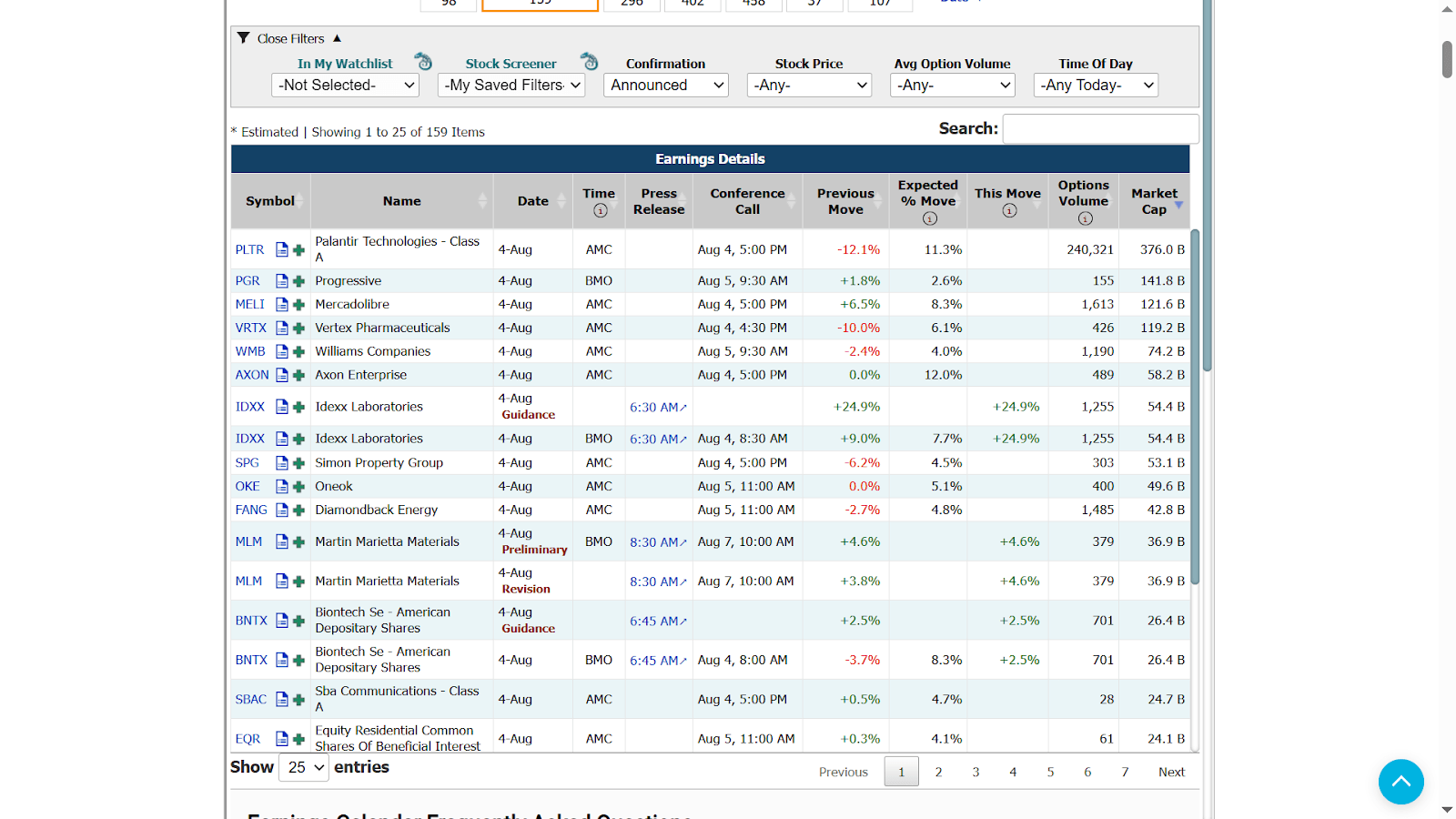Click the AXON document icon
1456x819 pixels.
point(282,375)
